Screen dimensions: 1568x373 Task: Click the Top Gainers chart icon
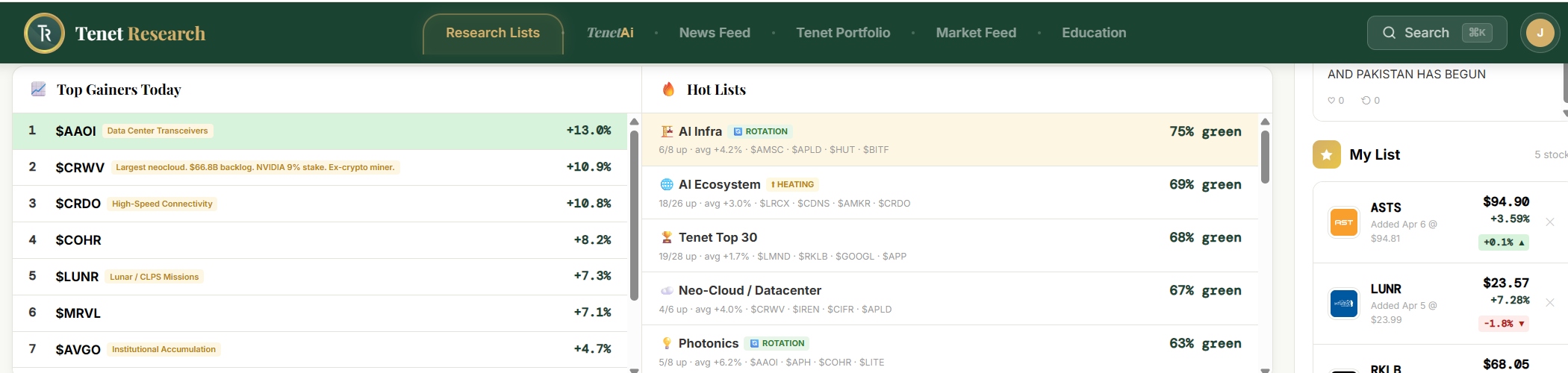[x=38, y=90]
